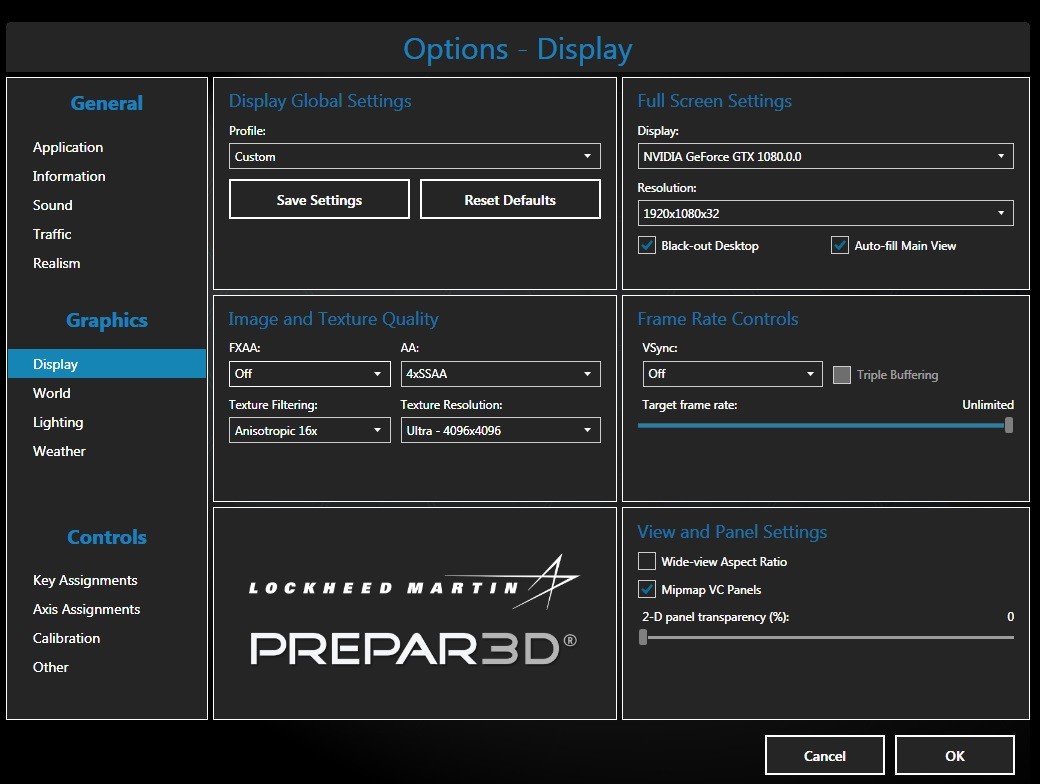Open the Calibration controls page

[x=66, y=638]
